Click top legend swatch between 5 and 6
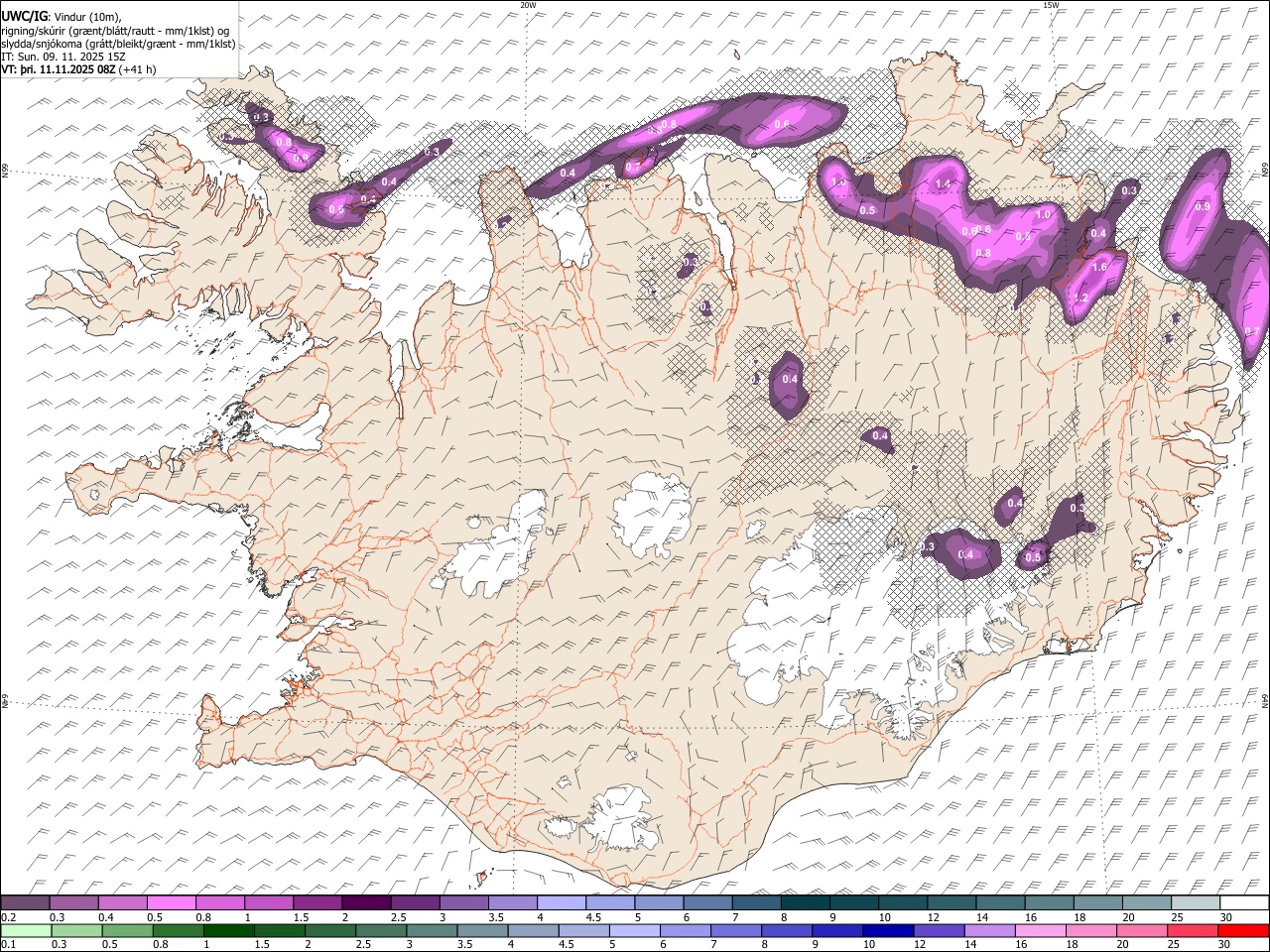The width and height of the screenshot is (1270, 952). click(659, 902)
